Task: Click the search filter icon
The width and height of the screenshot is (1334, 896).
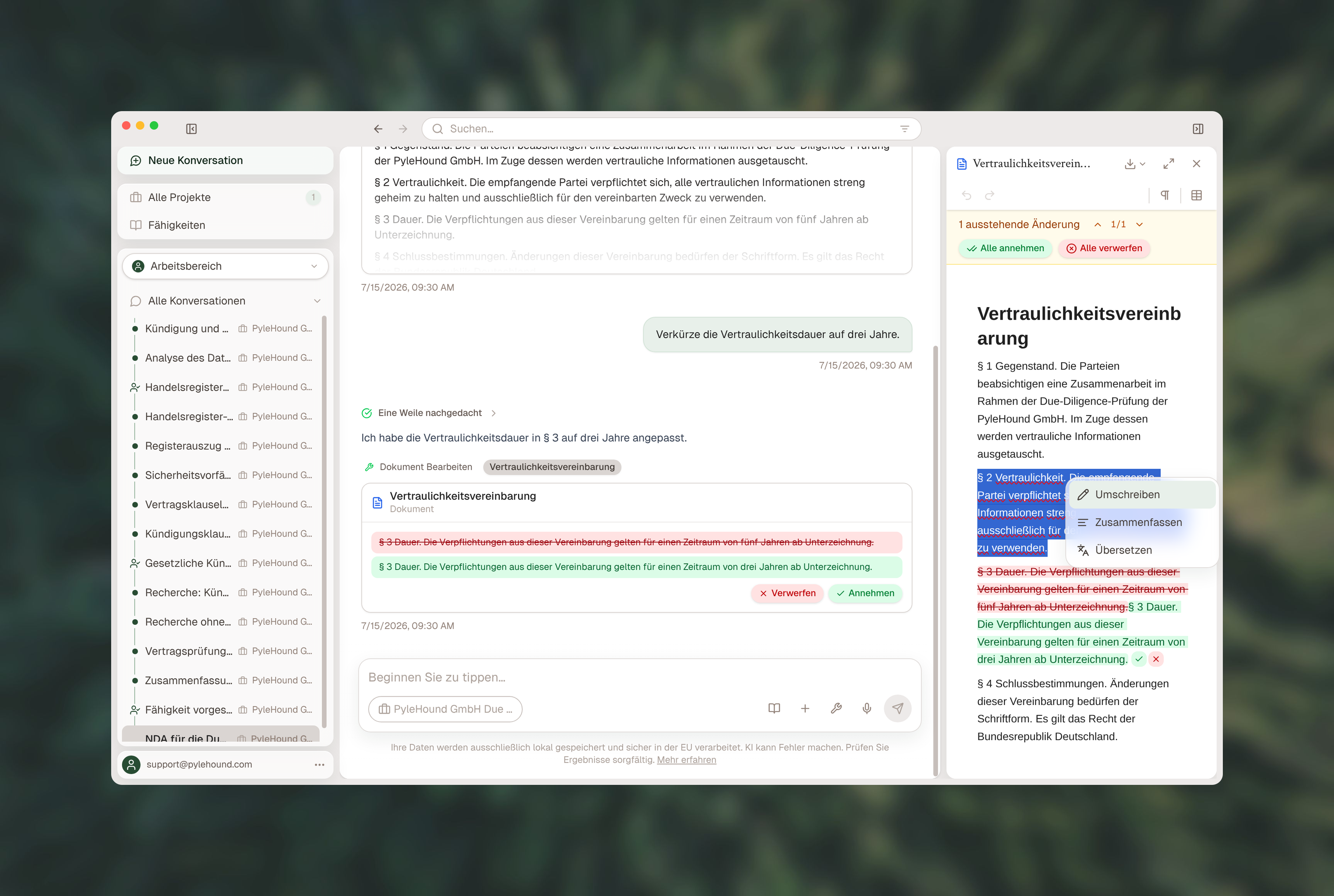Action: pyautogui.click(x=904, y=128)
